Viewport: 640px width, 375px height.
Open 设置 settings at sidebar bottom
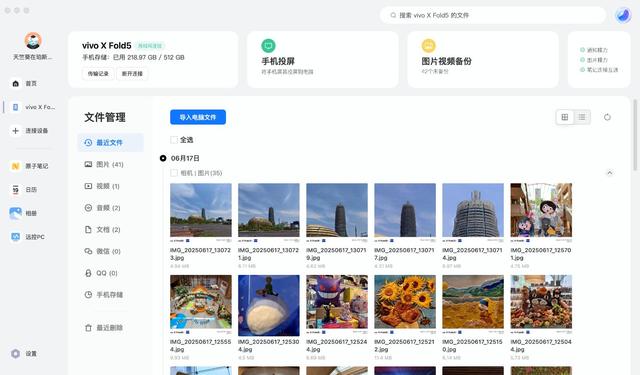24,353
